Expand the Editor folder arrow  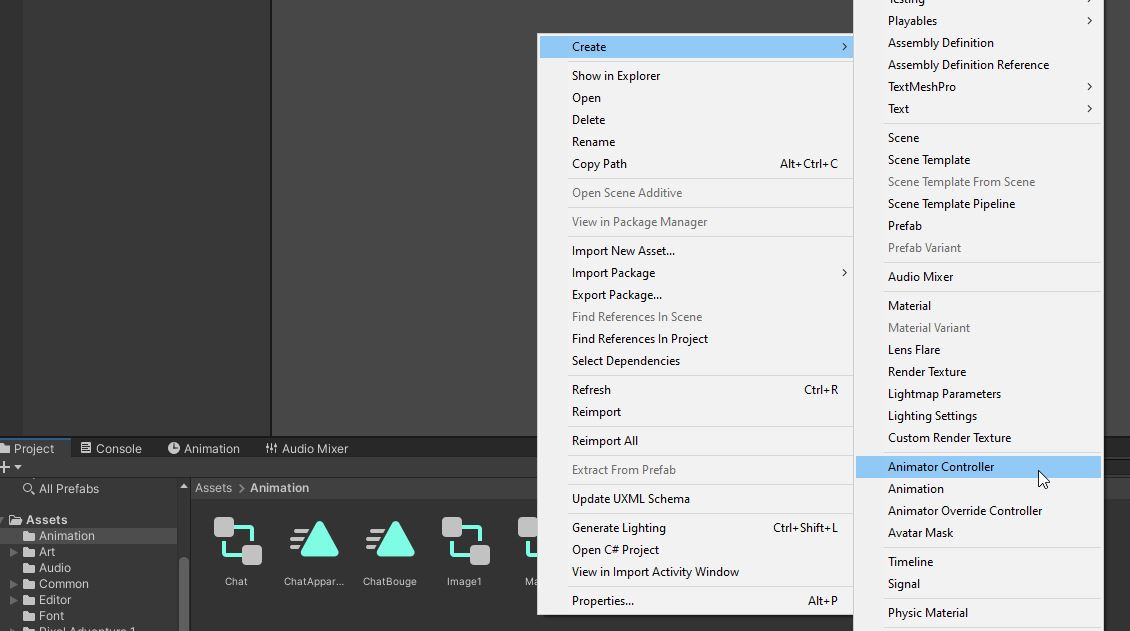[x=14, y=600]
